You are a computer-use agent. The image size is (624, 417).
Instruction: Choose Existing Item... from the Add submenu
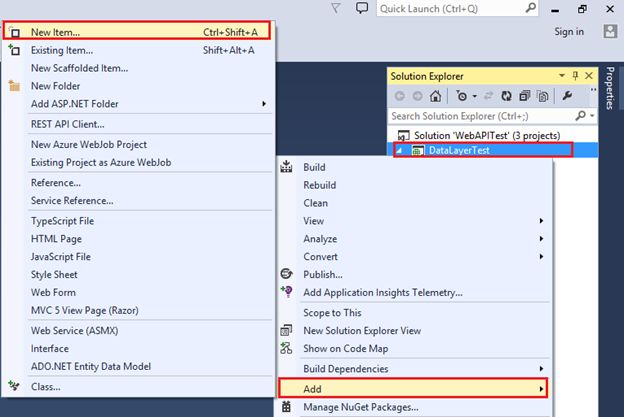click(137, 50)
